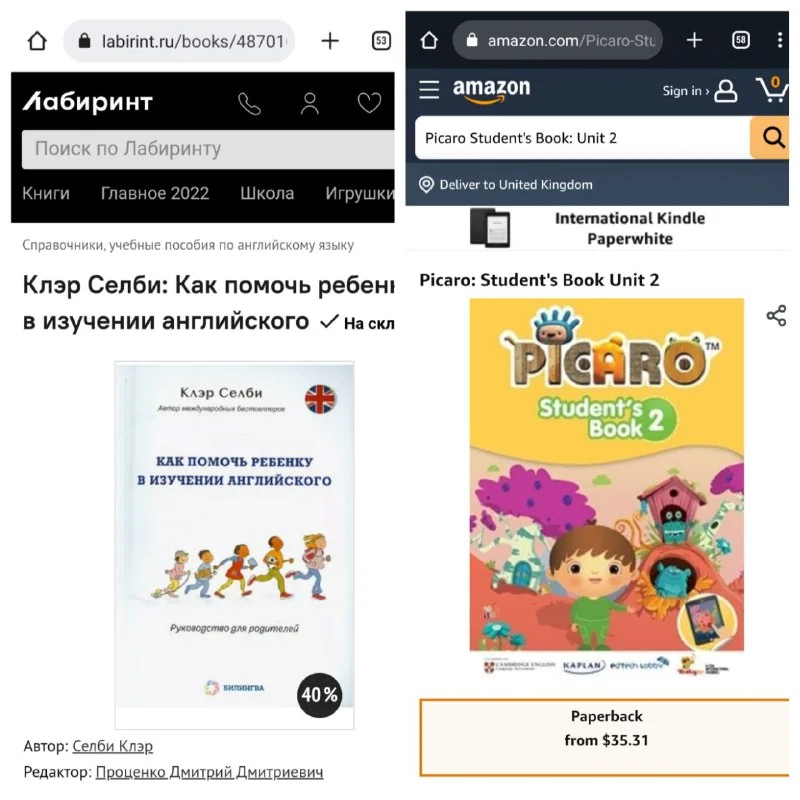Open the tab switcher showing 58 tabs
800x800 pixels.
[740, 40]
